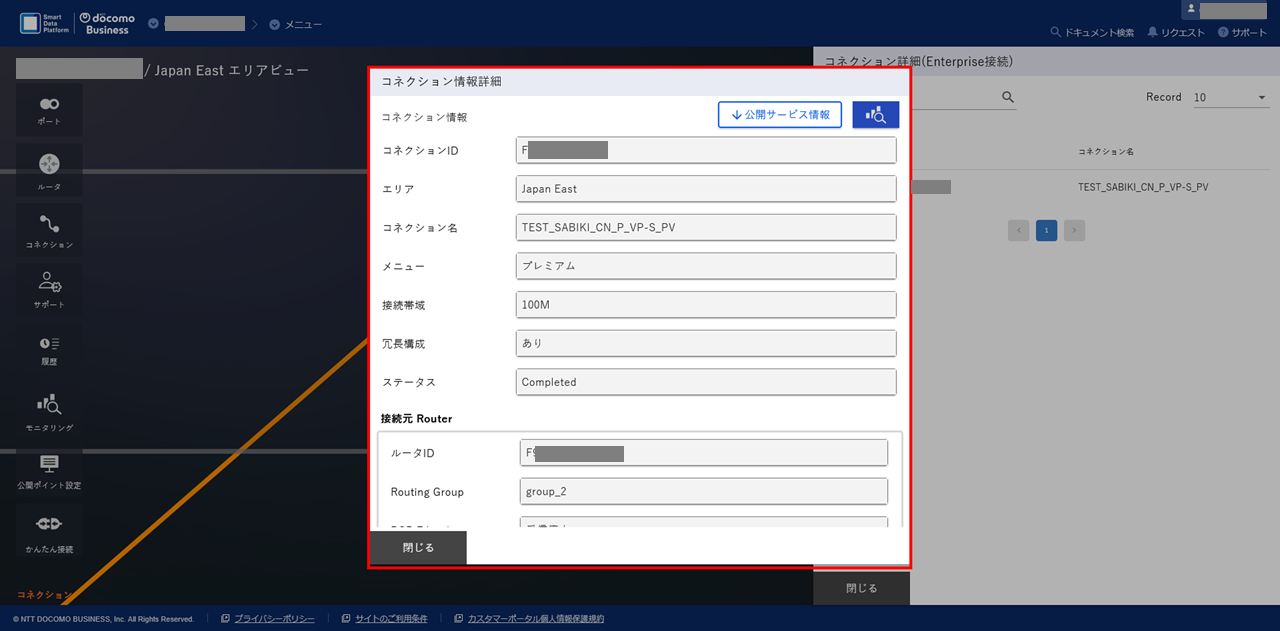Screen dimensions: 1280x631
Task: Select the ルータ sidebar icon
Action: pos(48,168)
